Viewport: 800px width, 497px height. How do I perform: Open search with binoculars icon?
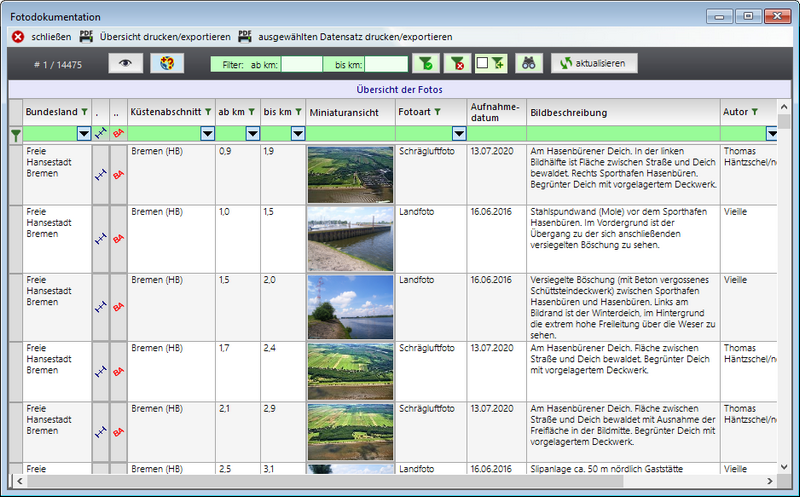[x=529, y=63]
